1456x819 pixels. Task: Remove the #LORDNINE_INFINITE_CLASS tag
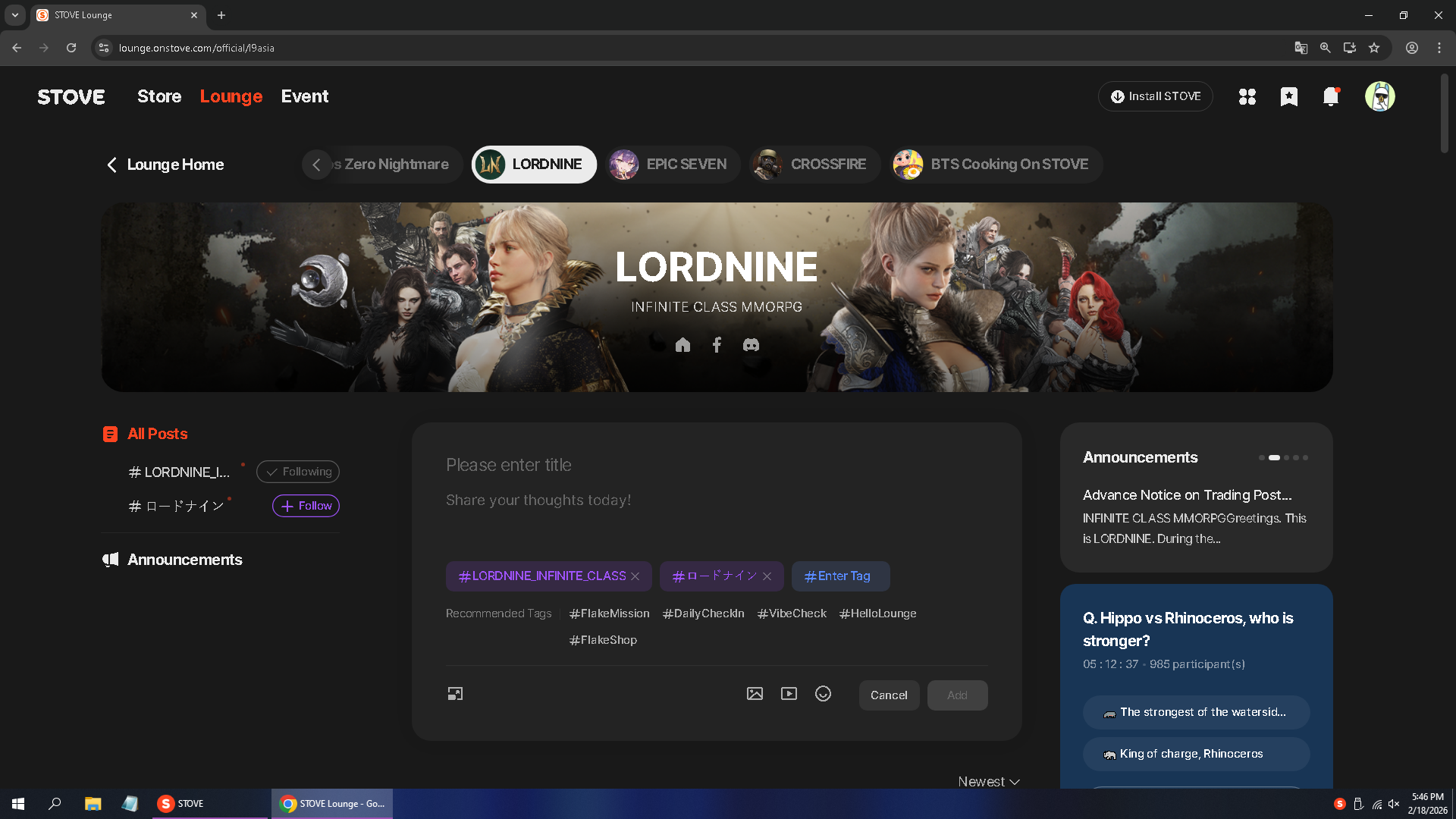(635, 576)
